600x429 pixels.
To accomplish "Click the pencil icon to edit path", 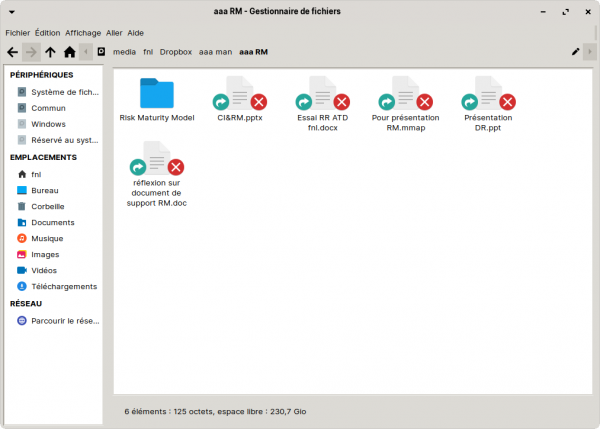I will [575, 52].
